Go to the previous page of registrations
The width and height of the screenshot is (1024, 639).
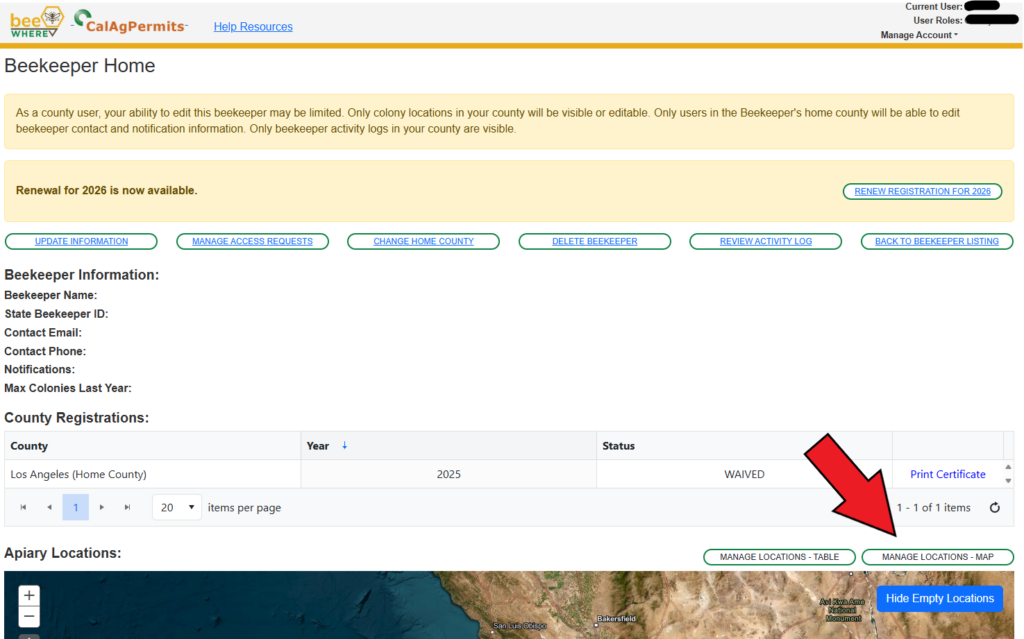click(49, 507)
